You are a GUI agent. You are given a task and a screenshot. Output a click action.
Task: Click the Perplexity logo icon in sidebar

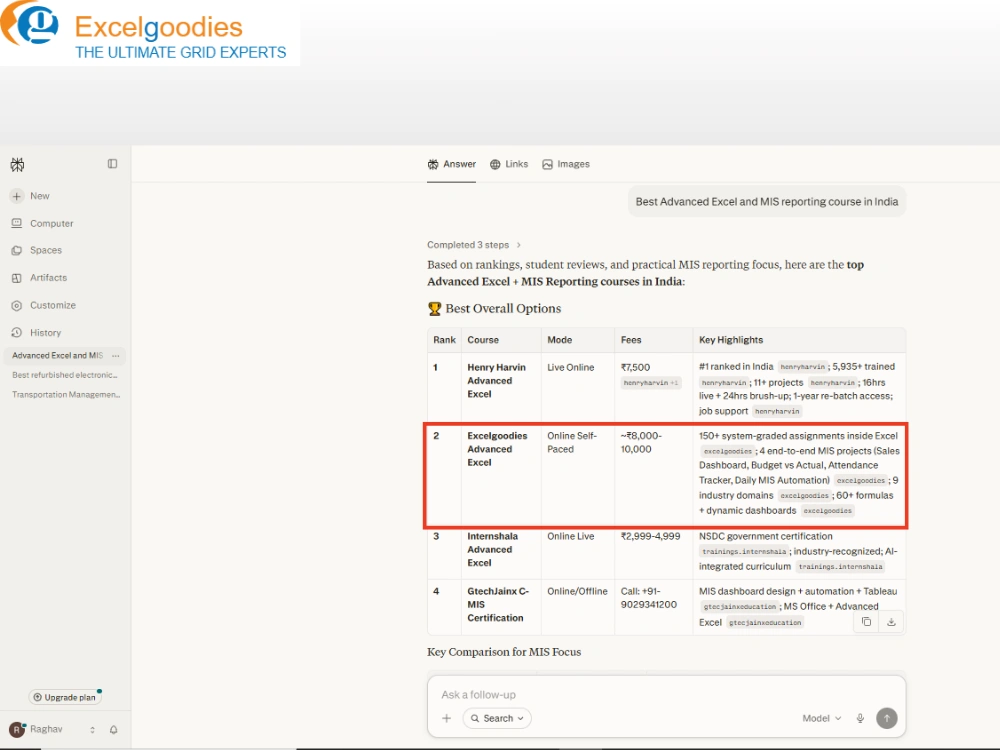(17, 165)
